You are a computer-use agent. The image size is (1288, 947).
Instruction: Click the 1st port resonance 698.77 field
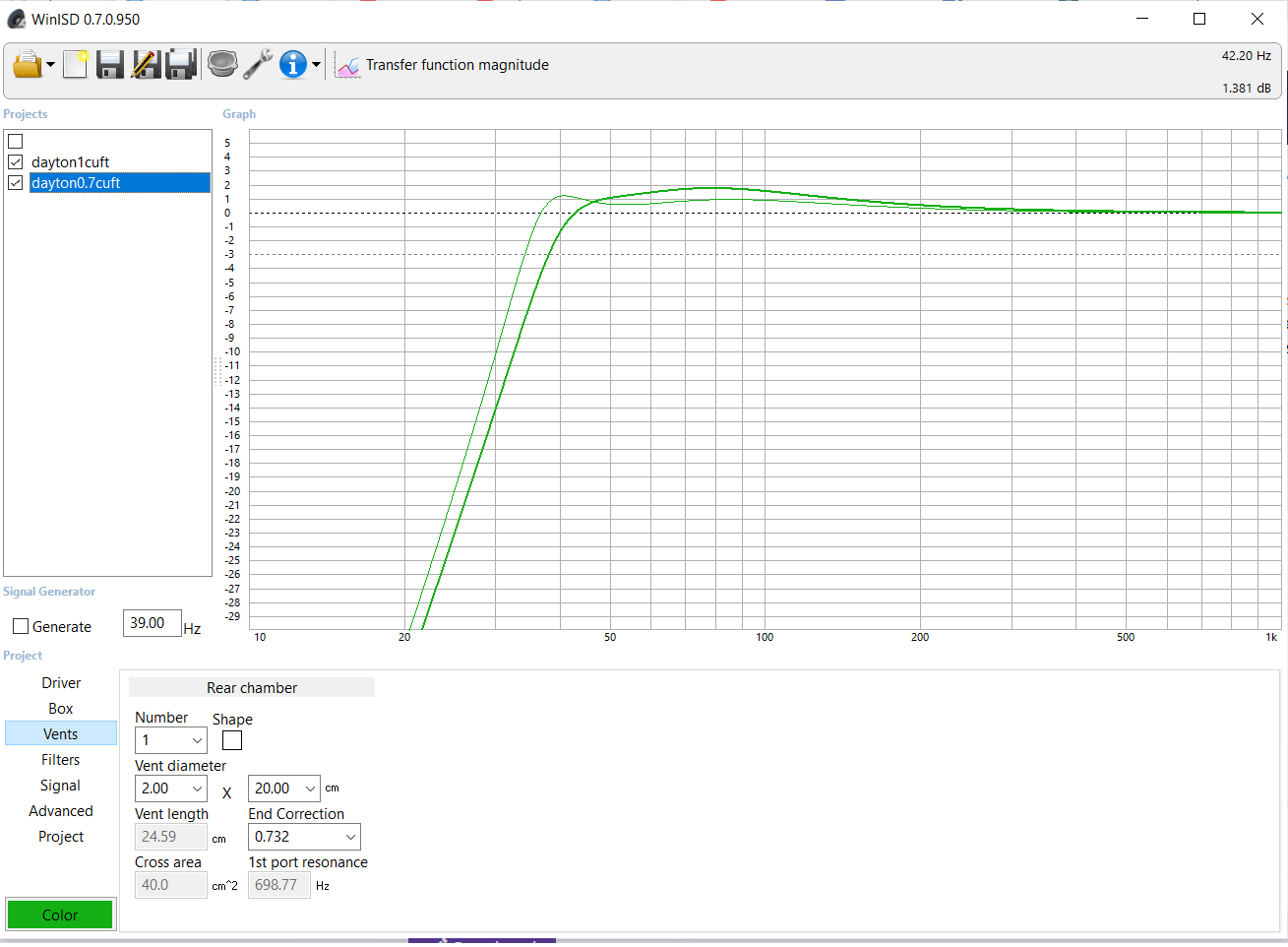tap(279, 885)
